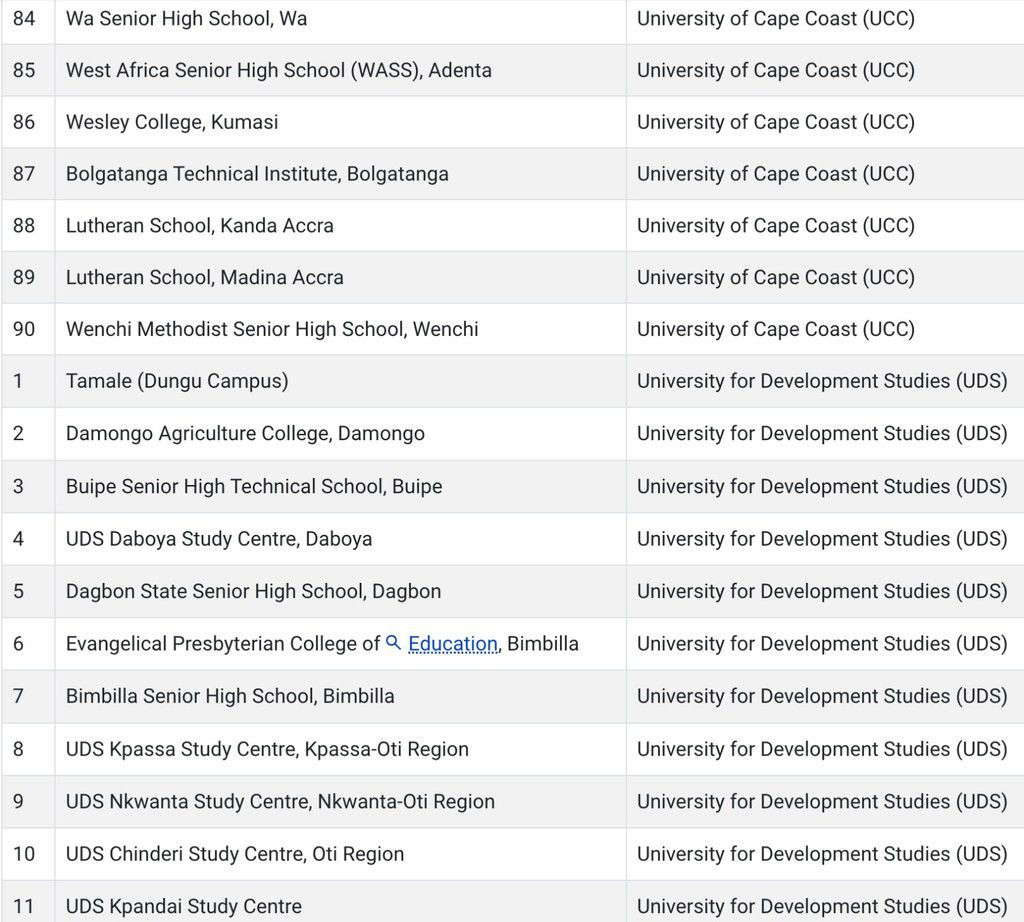Select UDS Kpassa Study Centre entry
Screen dimensions: 1024x922
coord(267,748)
